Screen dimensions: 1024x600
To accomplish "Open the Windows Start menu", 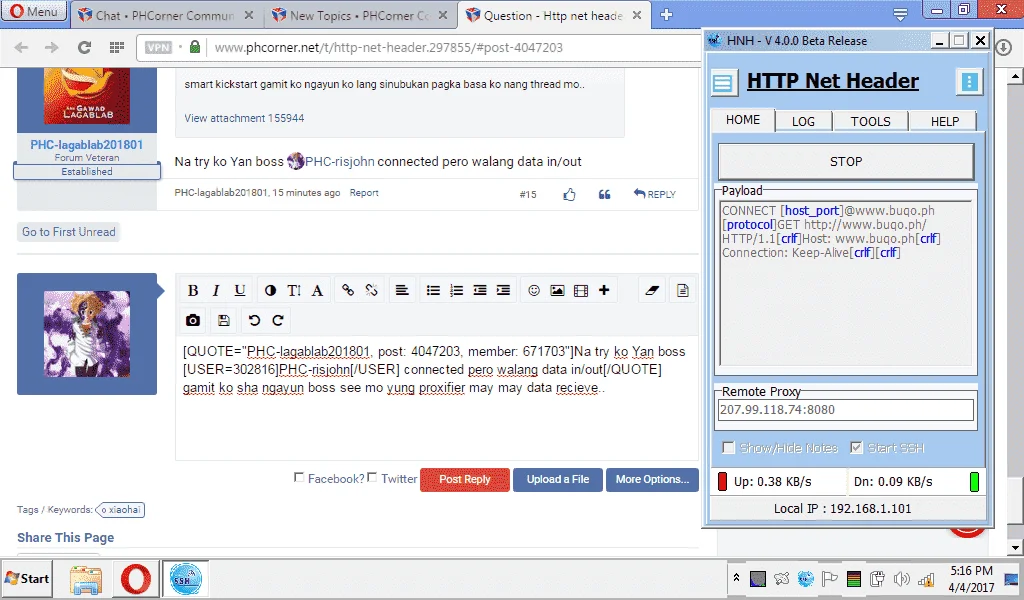I will 27,578.
